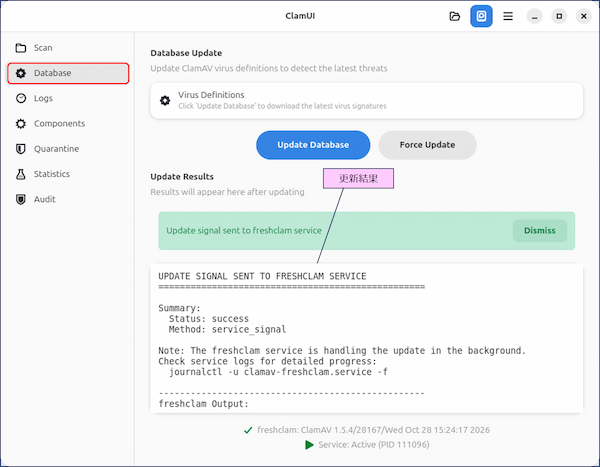
Task: Click the 'Service: Active (PID 111096)' text
Action: tap(374, 445)
